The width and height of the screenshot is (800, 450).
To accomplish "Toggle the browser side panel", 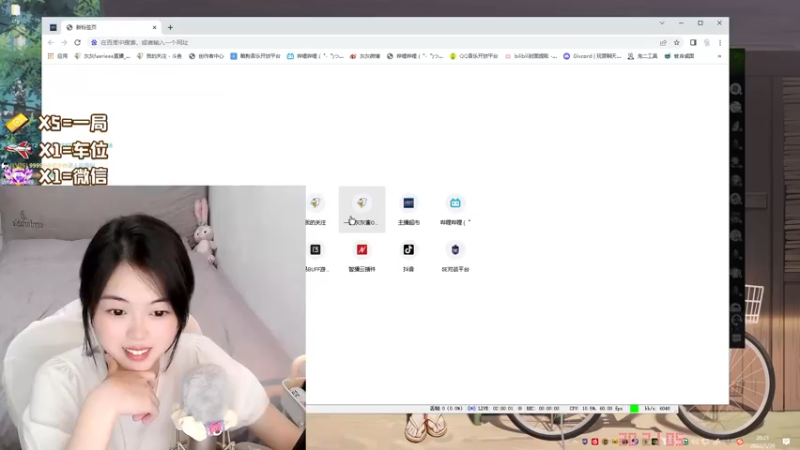I will point(693,42).
